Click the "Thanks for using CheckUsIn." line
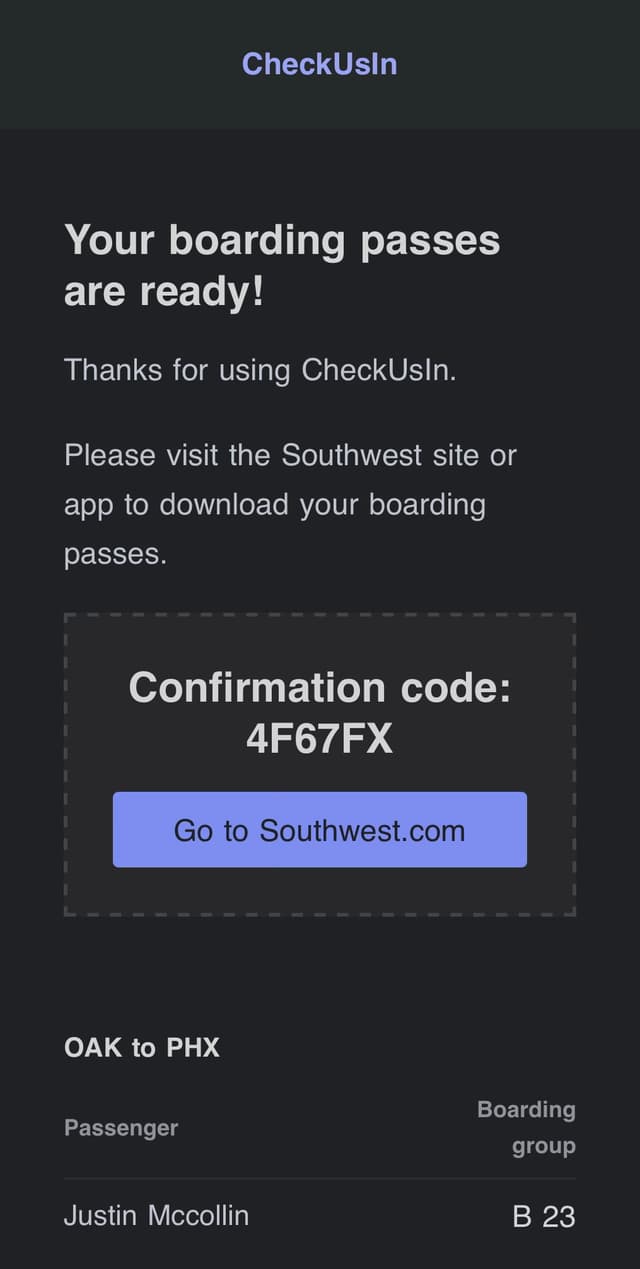640x1269 pixels. coord(260,370)
